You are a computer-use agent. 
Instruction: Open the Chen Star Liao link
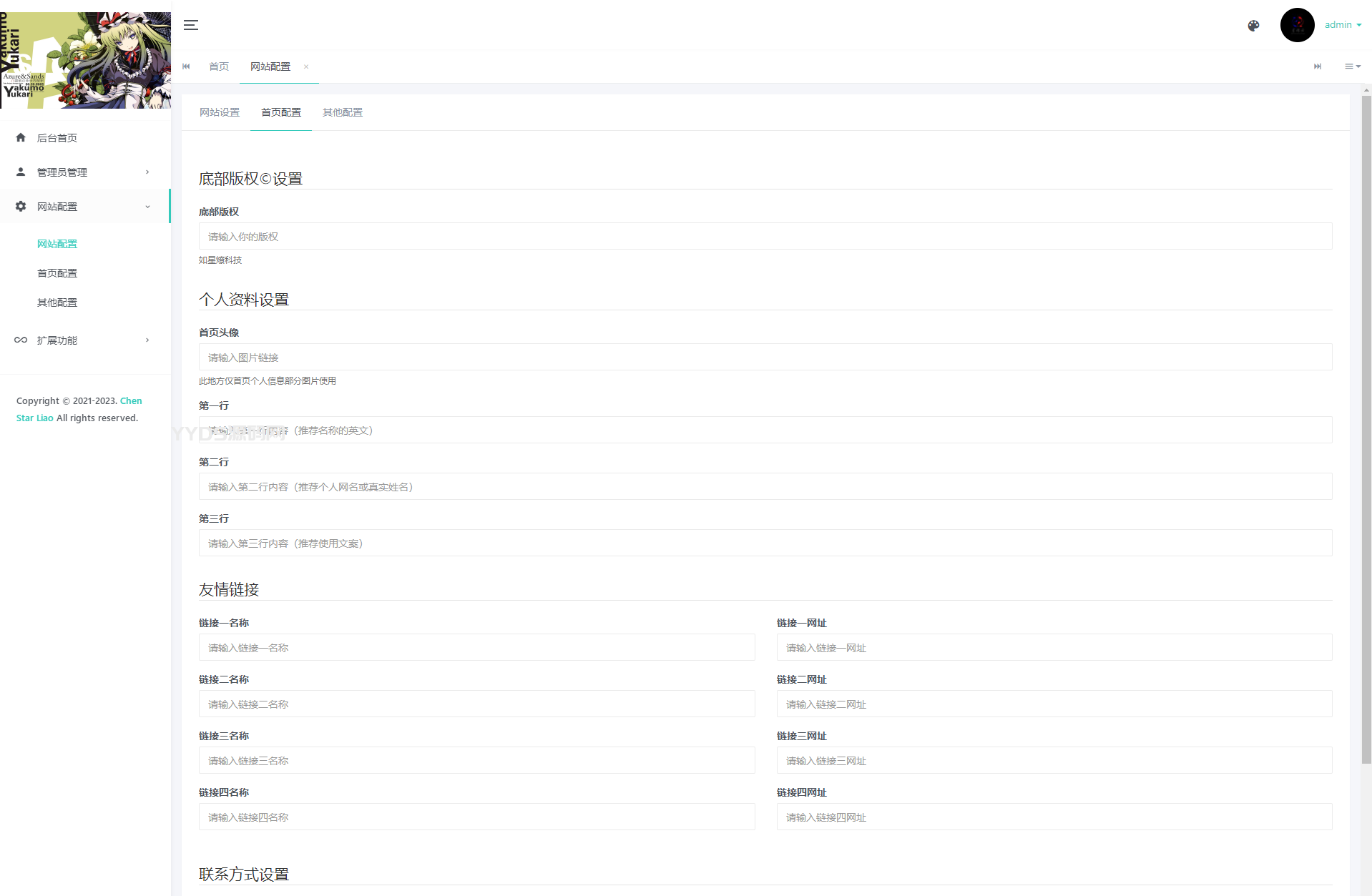131,401
